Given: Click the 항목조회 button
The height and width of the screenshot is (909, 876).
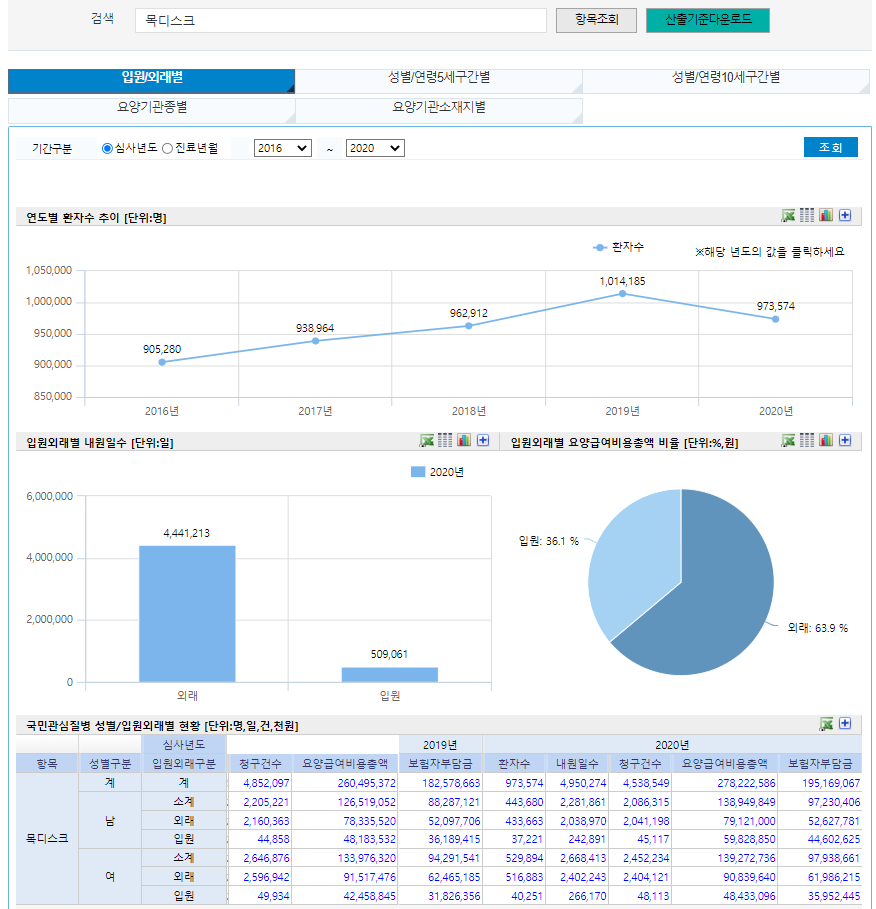Looking at the screenshot, I should (x=597, y=20).
